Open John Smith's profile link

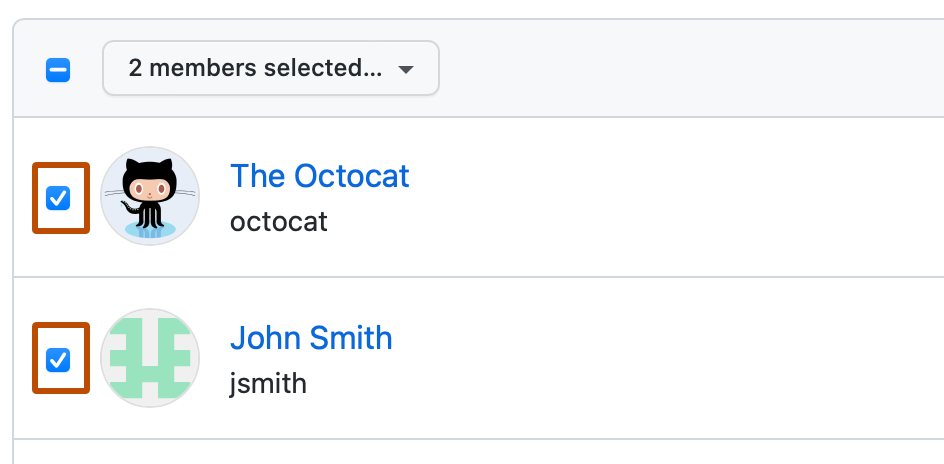coord(311,337)
